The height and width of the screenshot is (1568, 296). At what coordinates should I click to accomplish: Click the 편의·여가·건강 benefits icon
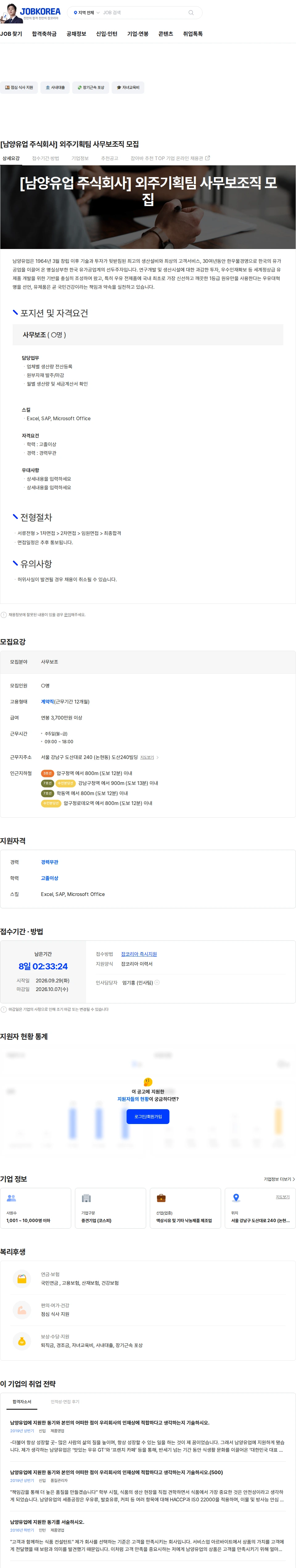pos(22,1310)
